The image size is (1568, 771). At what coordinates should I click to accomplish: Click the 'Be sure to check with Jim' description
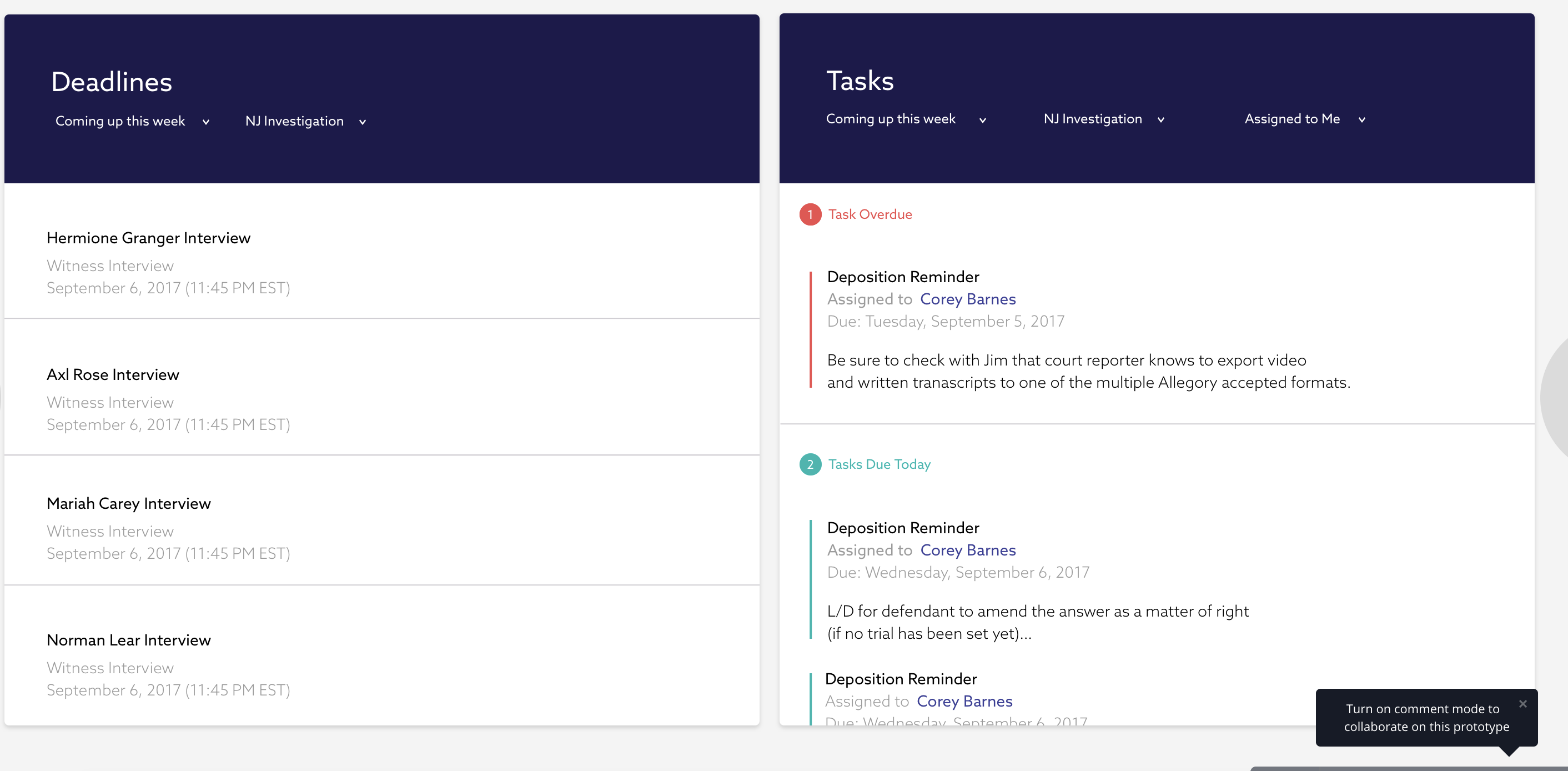[1088, 372]
